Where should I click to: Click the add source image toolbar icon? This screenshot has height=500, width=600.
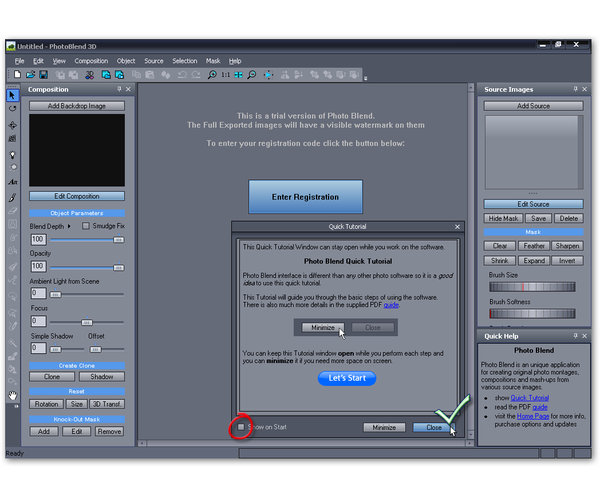[x=119, y=75]
